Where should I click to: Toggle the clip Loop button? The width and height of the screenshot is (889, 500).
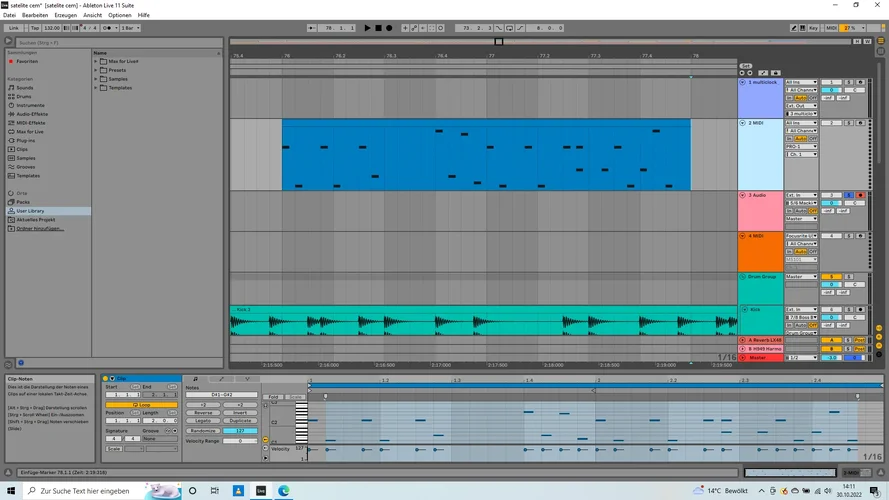[x=141, y=405]
